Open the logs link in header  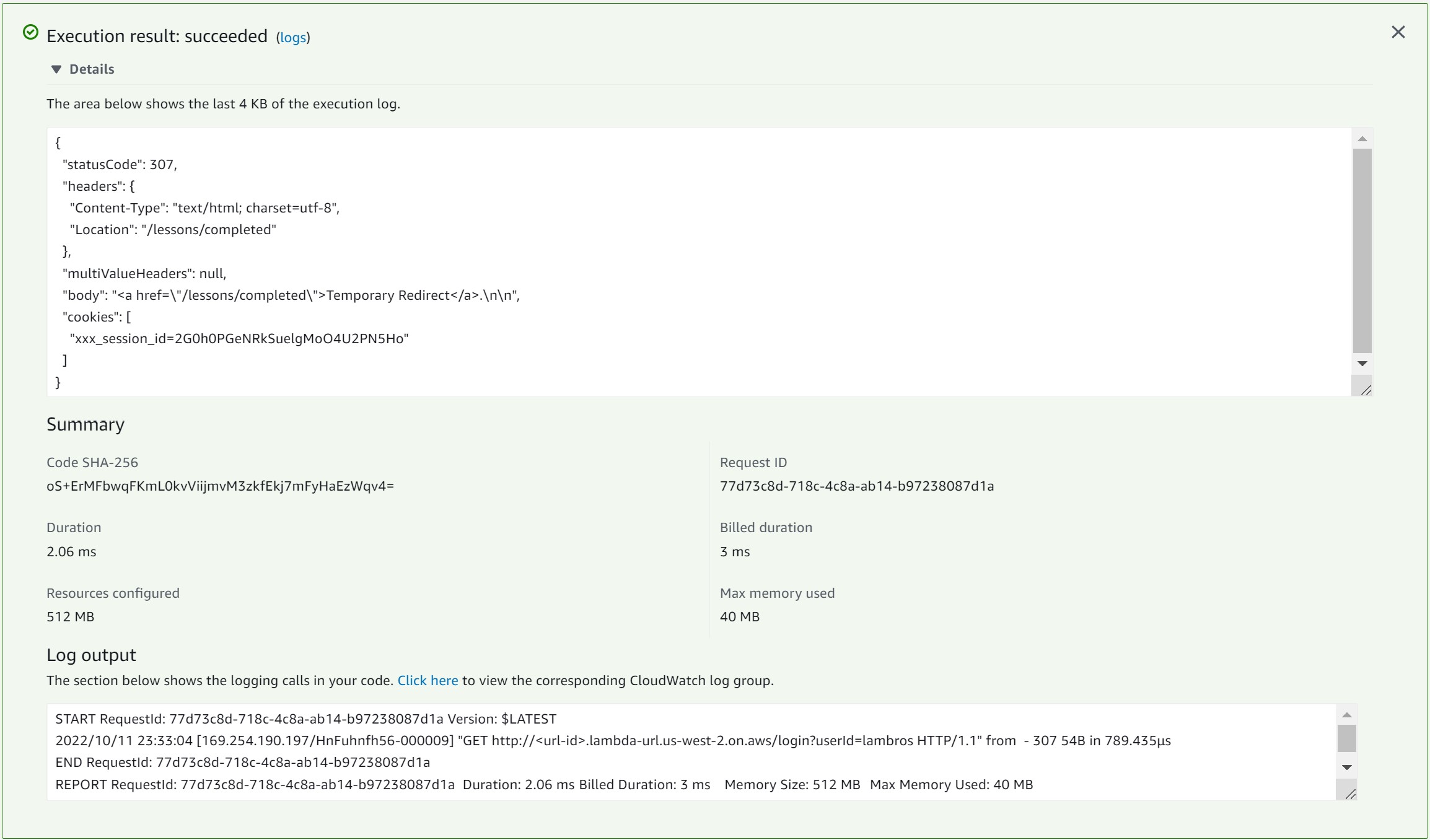[293, 37]
